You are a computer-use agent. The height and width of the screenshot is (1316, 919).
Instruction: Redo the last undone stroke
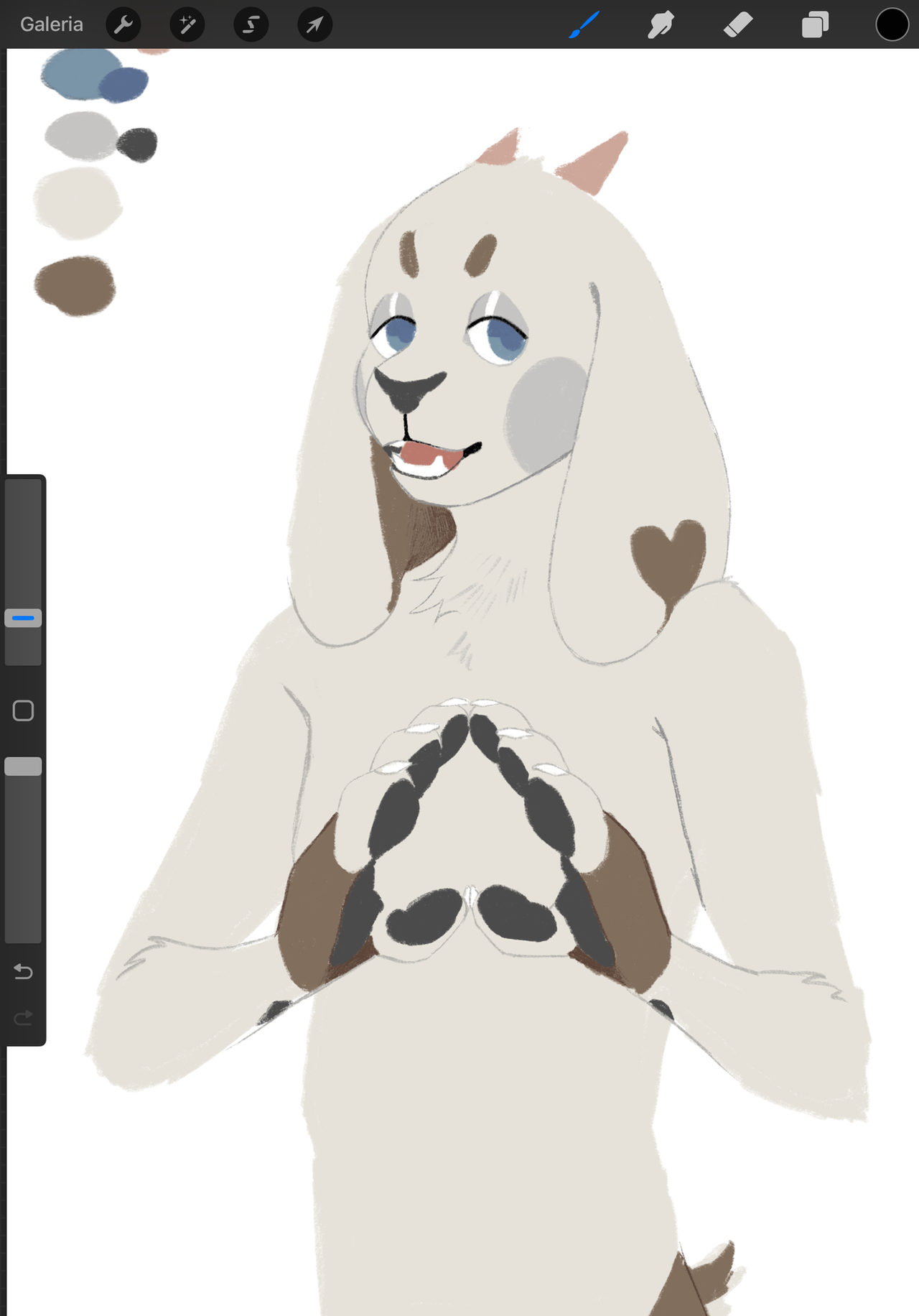click(23, 1017)
